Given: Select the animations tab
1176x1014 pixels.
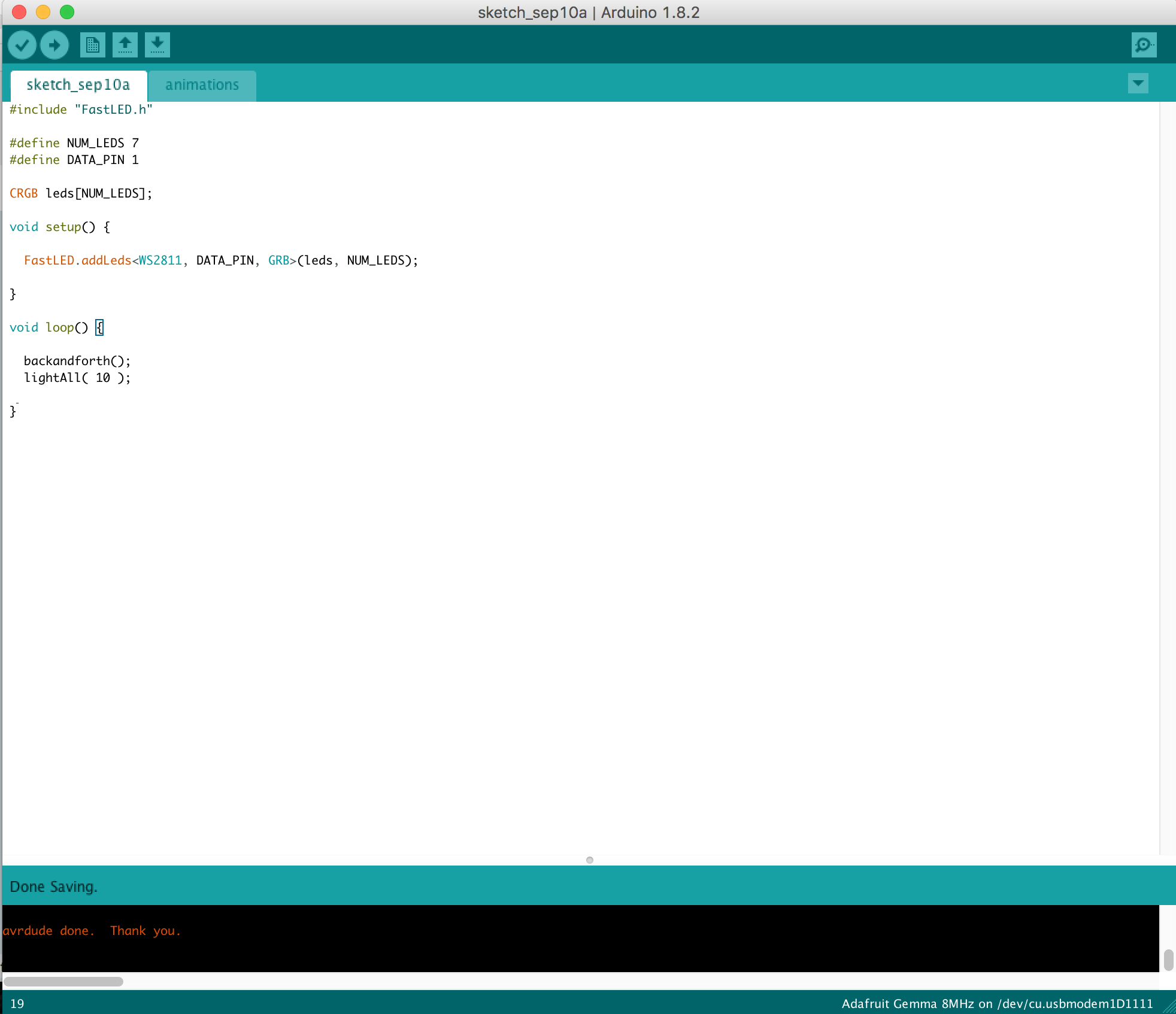Looking at the screenshot, I should coord(200,85).
